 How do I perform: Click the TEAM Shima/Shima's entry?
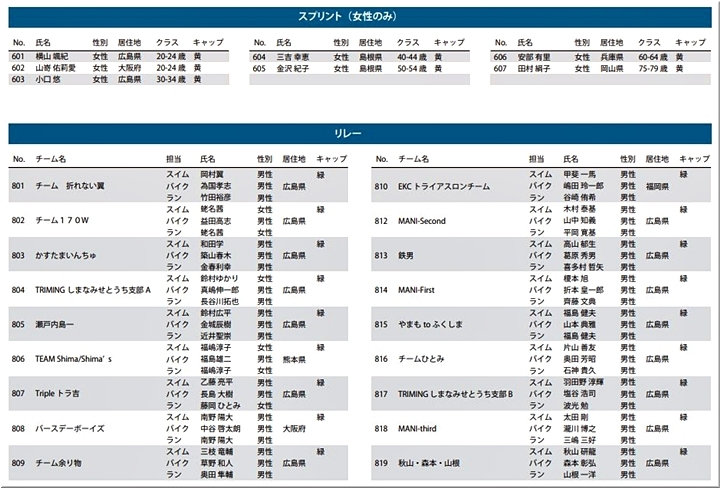74,359
